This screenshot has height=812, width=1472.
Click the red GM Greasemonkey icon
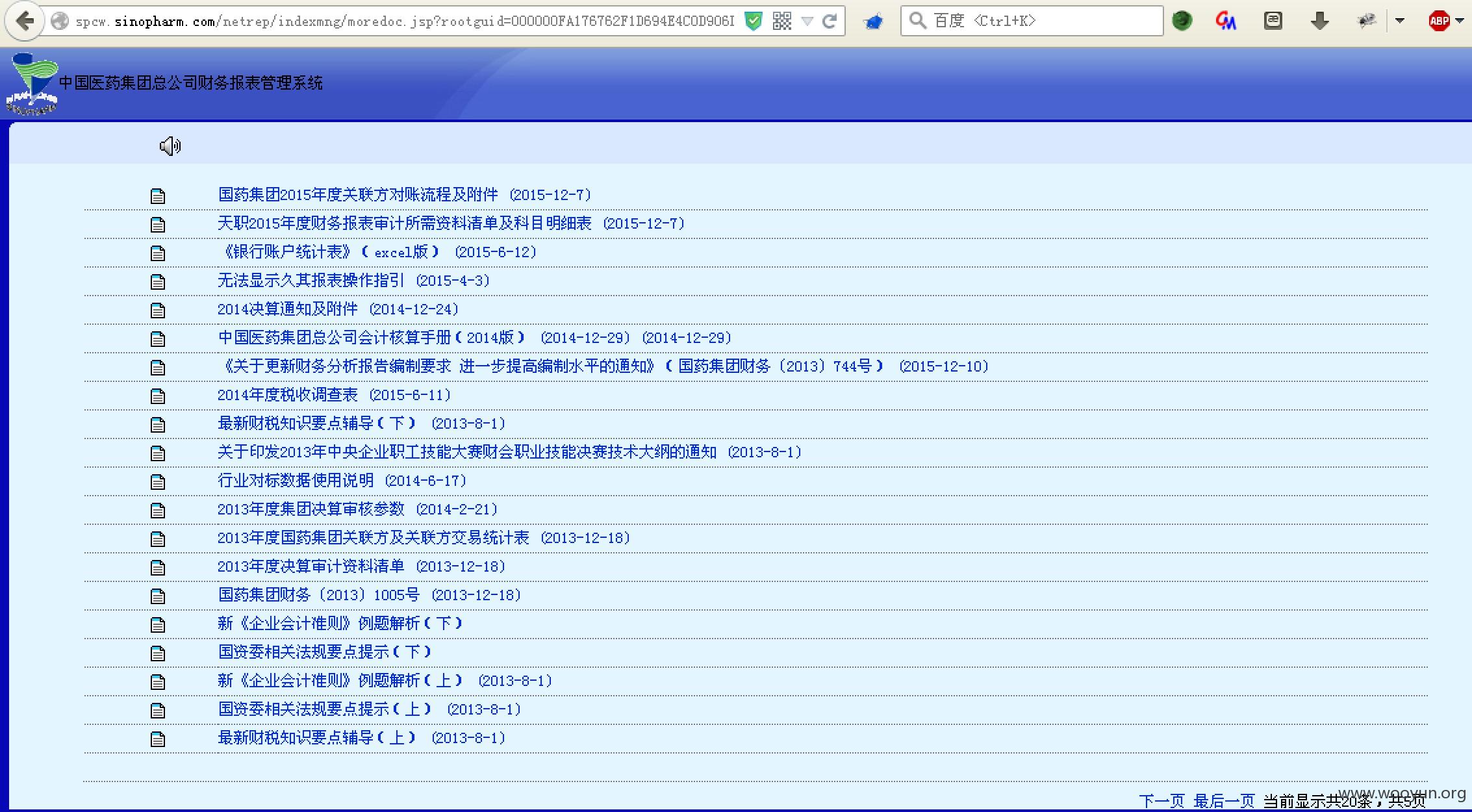(1226, 21)
